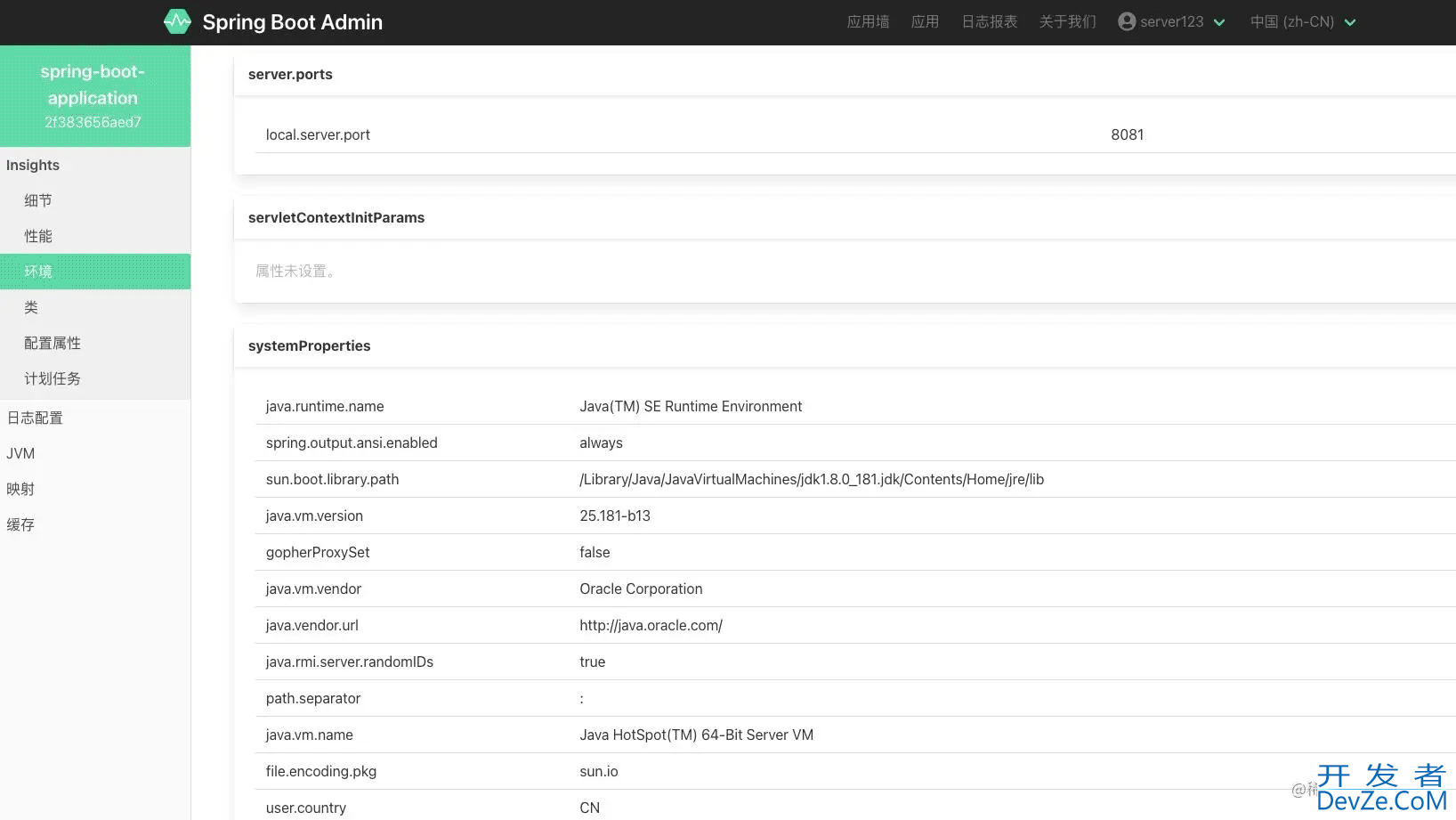Select the 环境 sidebar item
The height and width of the screenshot is (820, 1456).
(x=95, y=272)
